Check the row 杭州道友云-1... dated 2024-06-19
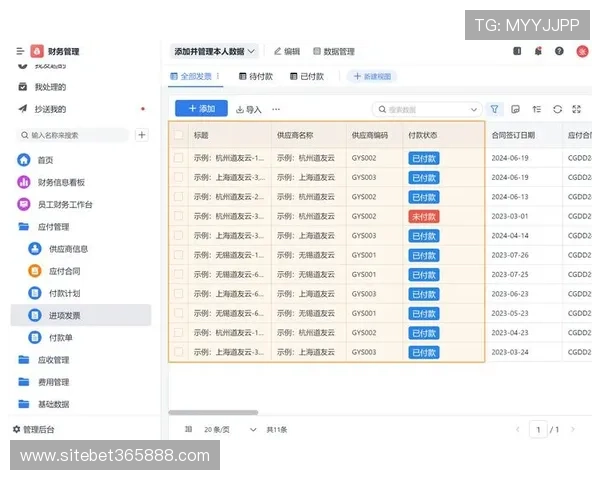The image size is (600, 480). click(x=178, y=158)
